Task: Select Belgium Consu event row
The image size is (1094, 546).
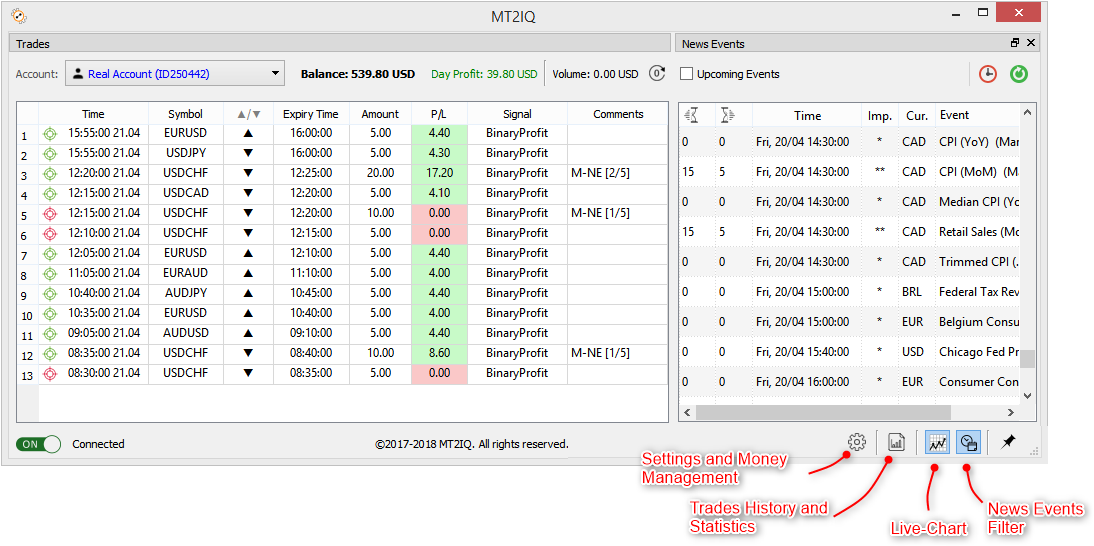Action: pyautogui.click(x=849, y=321)
